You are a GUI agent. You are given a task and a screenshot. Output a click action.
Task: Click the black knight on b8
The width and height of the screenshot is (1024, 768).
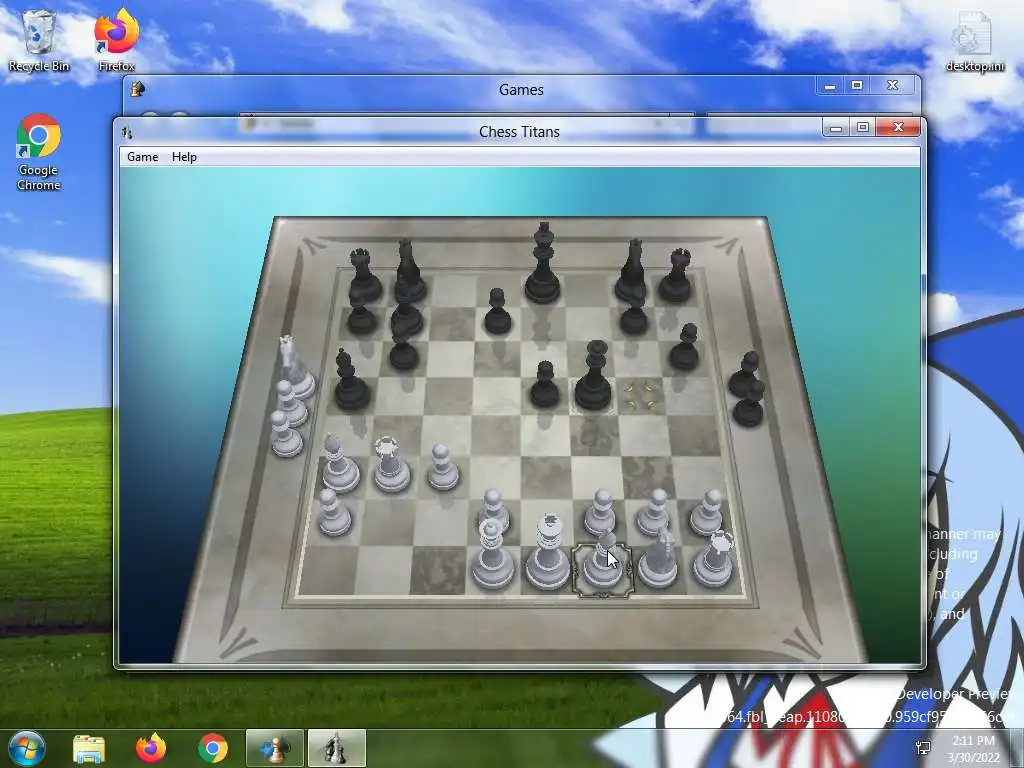(409, 272)
